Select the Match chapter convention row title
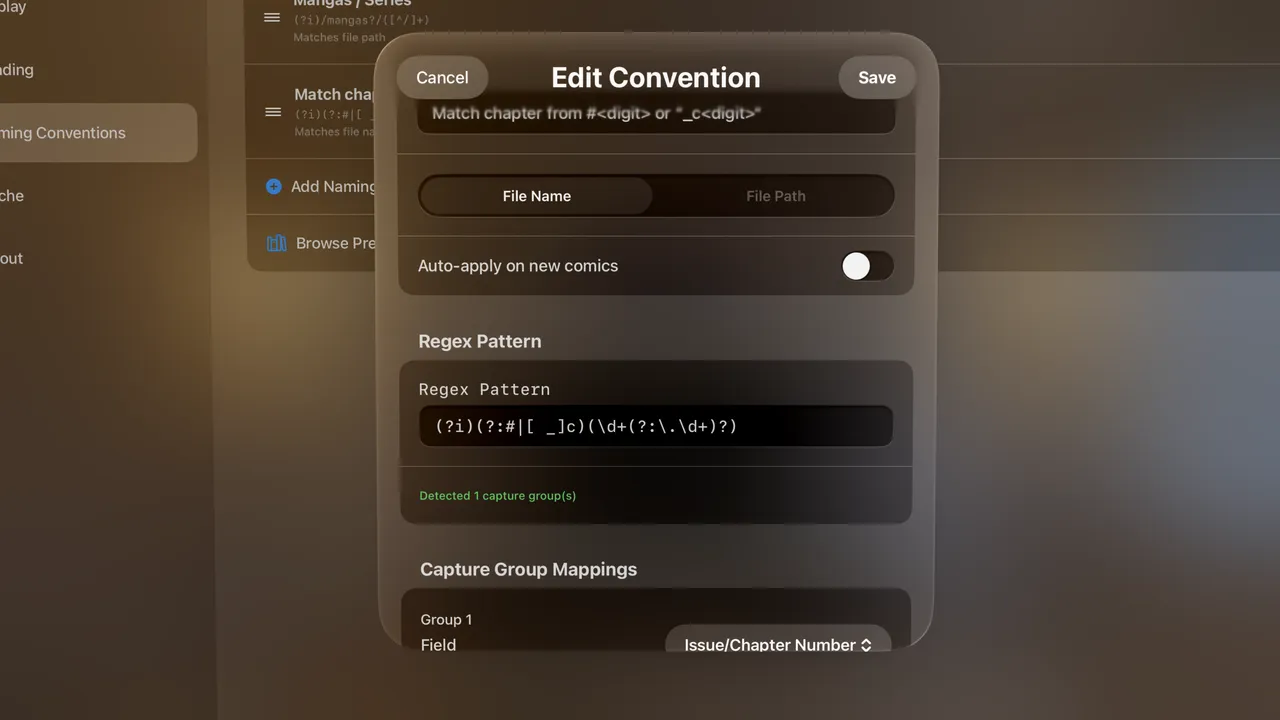 tap(334, 94)
